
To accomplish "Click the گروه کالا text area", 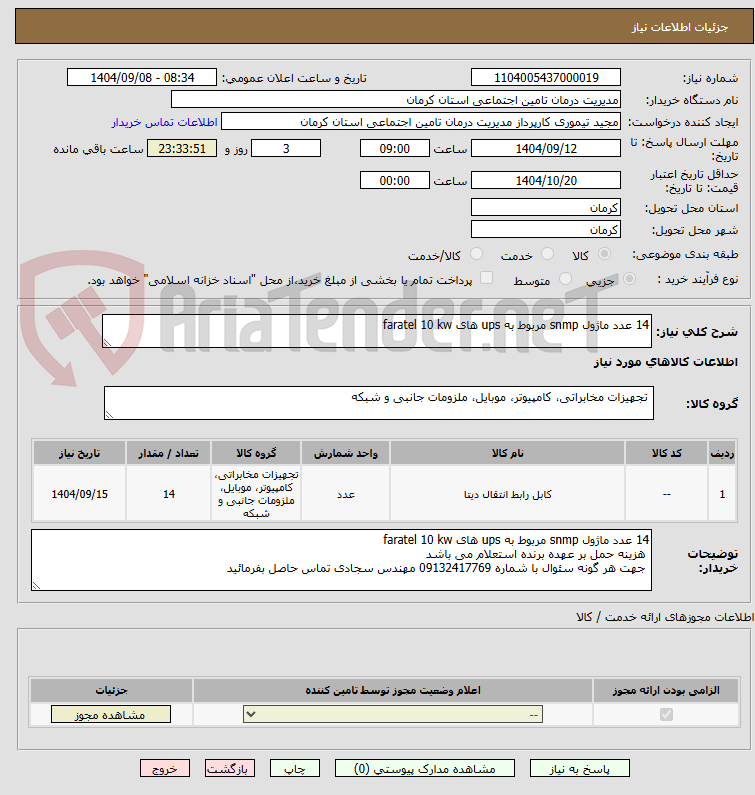I will pos(379,403).
